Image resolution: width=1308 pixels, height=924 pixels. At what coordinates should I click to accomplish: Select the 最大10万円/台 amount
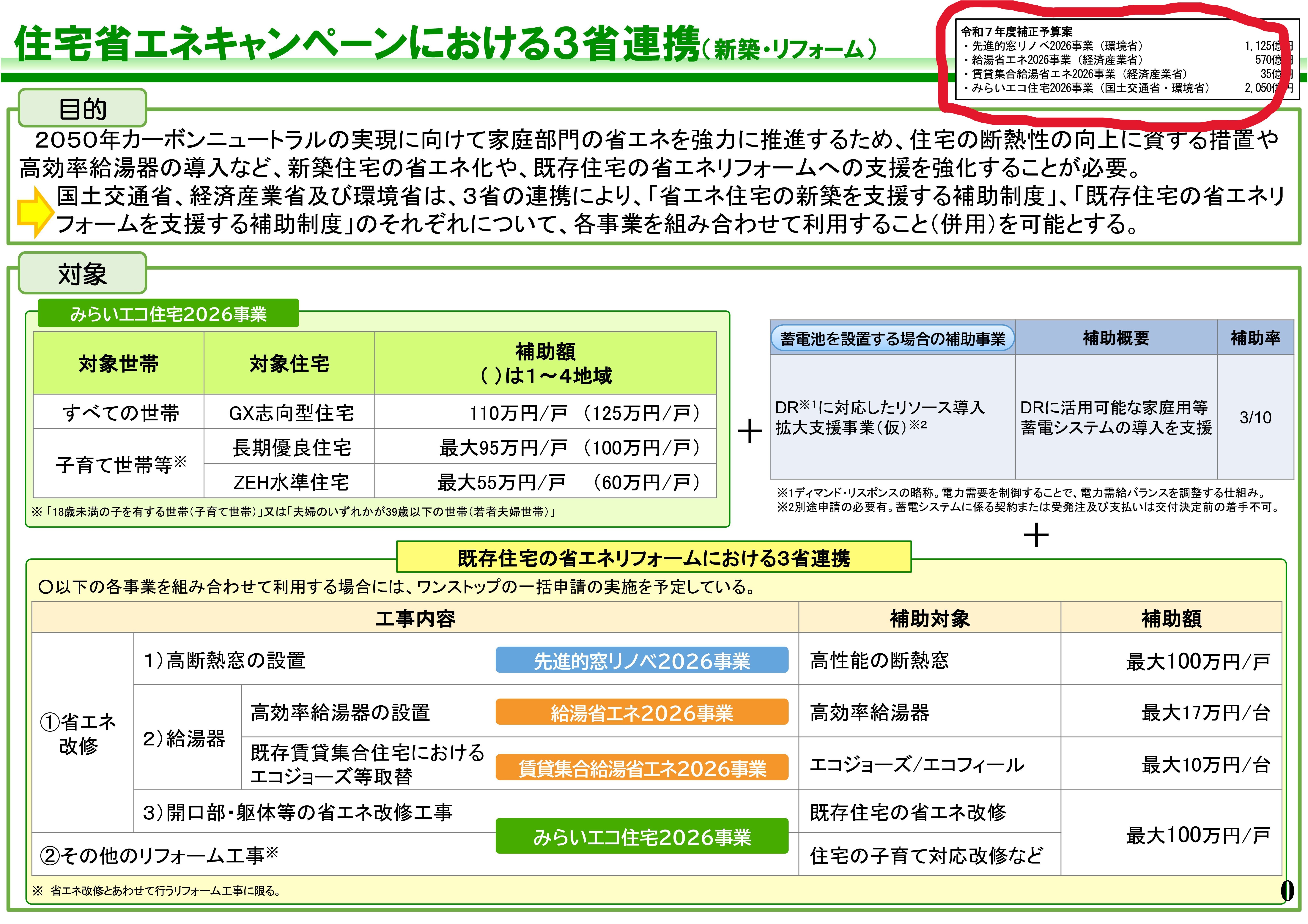point(1206,764)
